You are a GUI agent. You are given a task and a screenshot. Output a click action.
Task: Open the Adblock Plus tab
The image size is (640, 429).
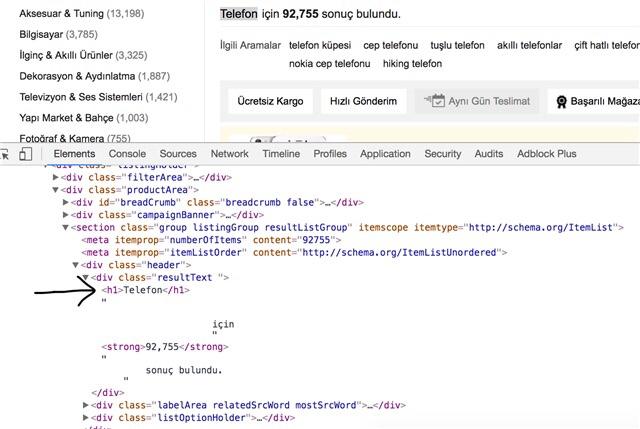tap(547, 154)
